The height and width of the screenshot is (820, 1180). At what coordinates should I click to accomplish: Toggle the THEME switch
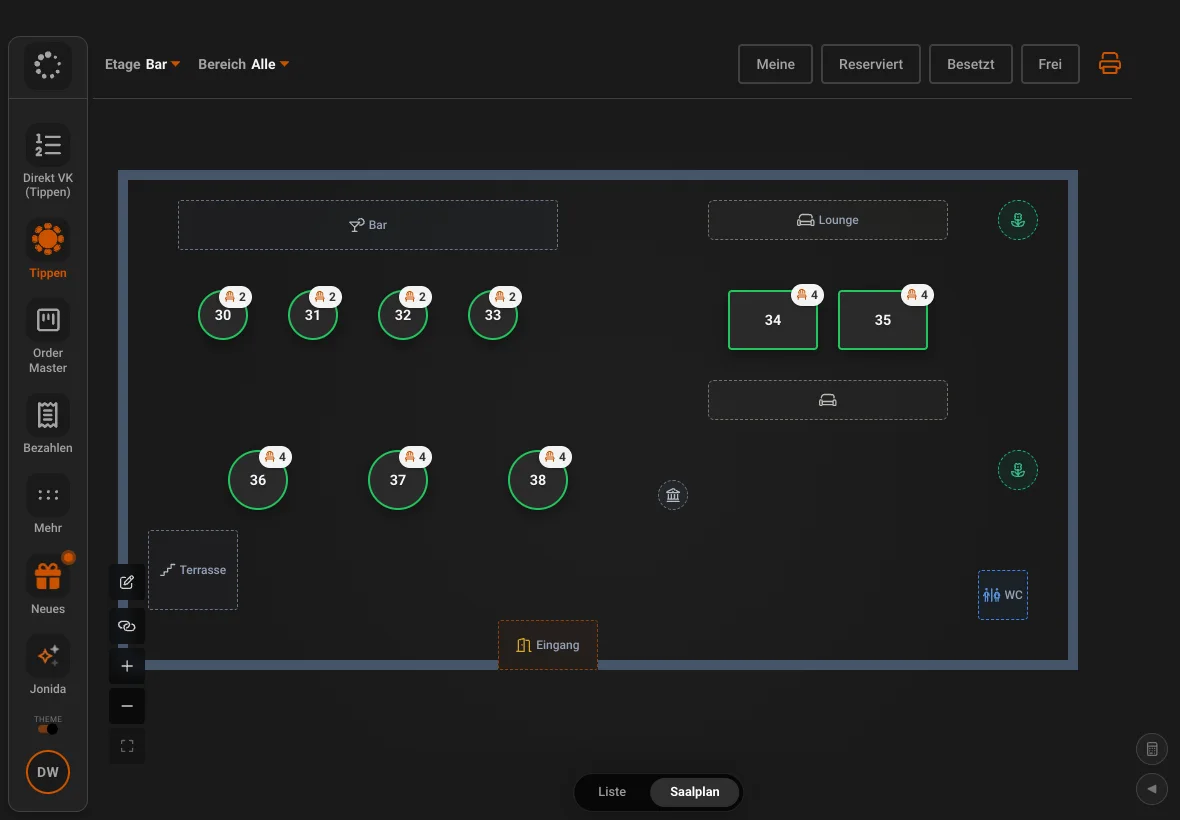tap(47, 729)
